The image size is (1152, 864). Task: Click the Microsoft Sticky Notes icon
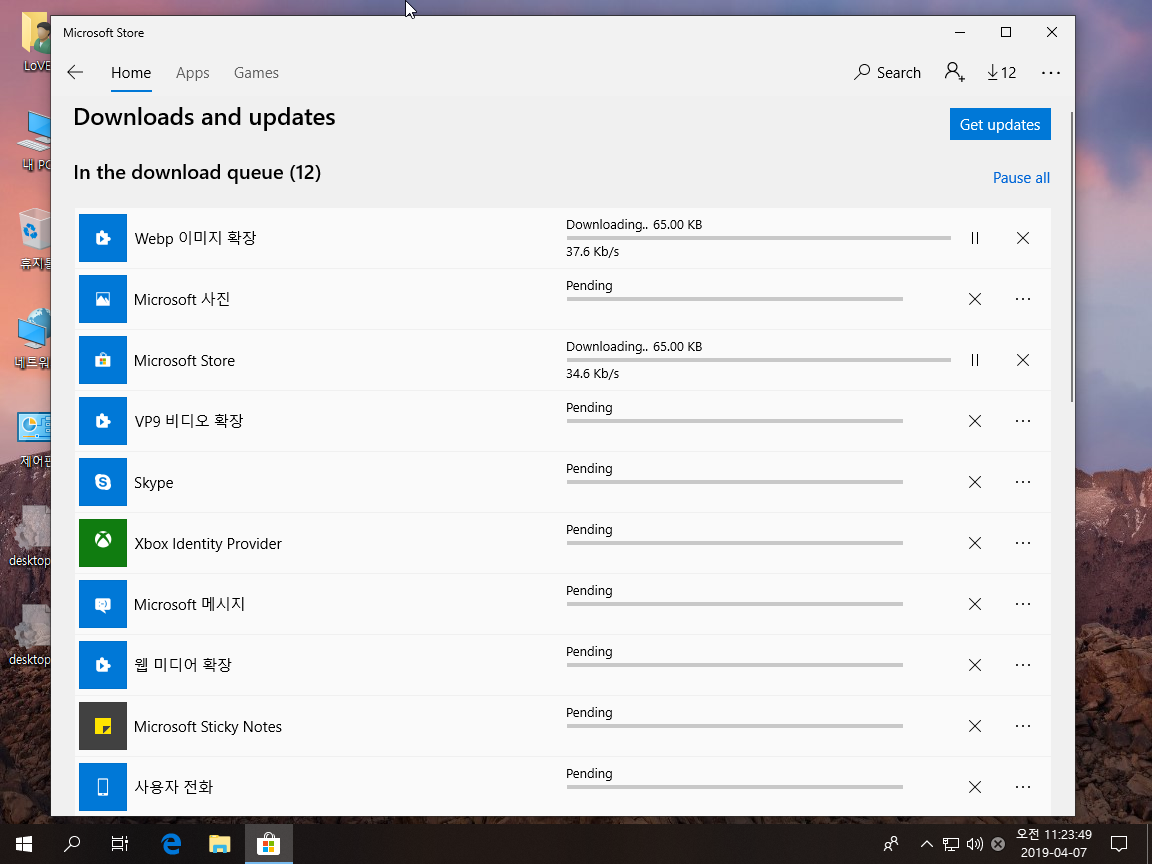tap(103, 726)
